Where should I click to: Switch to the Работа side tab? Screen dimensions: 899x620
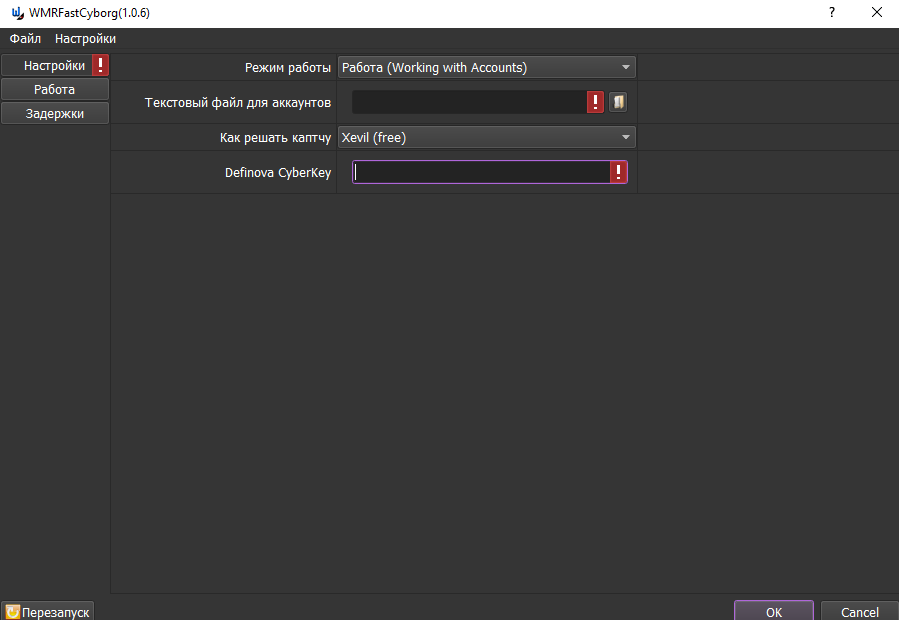(54, 90)
